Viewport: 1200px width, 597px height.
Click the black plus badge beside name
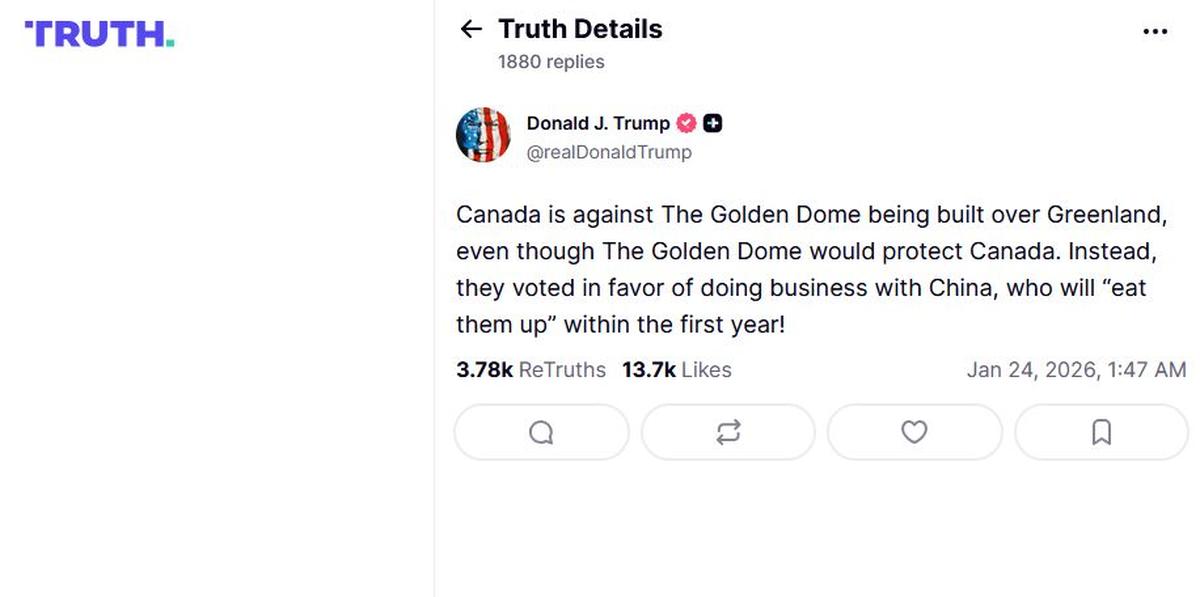click(712, 124)
